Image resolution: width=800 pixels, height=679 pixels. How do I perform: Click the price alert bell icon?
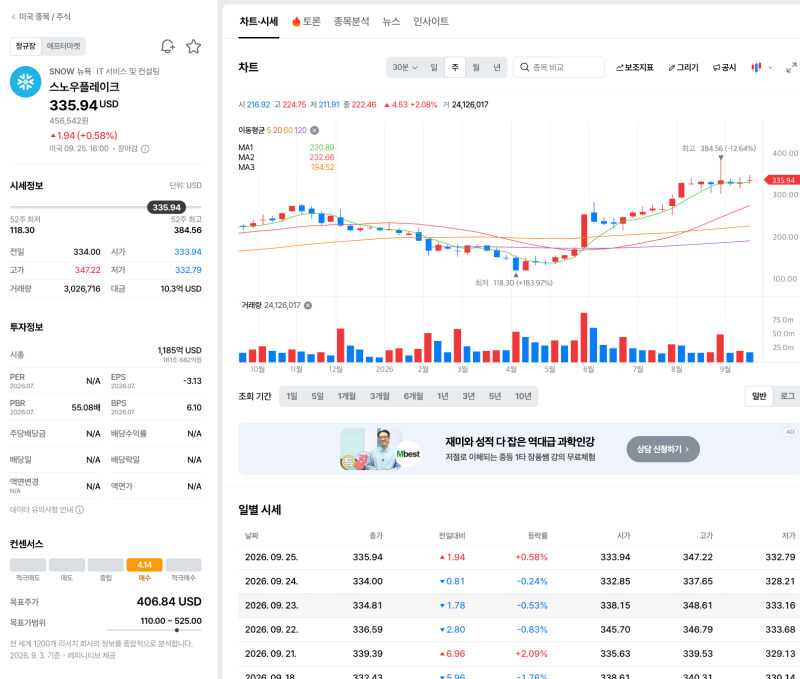(167, 46)
